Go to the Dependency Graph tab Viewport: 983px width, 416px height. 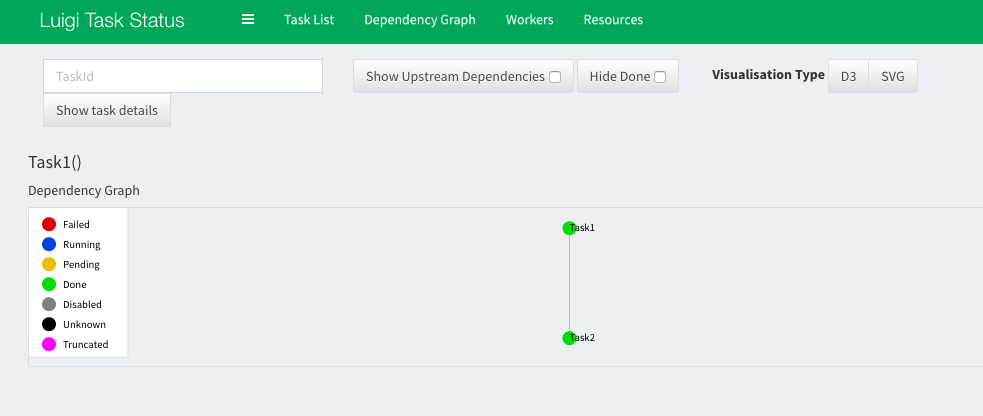[420, 20]
